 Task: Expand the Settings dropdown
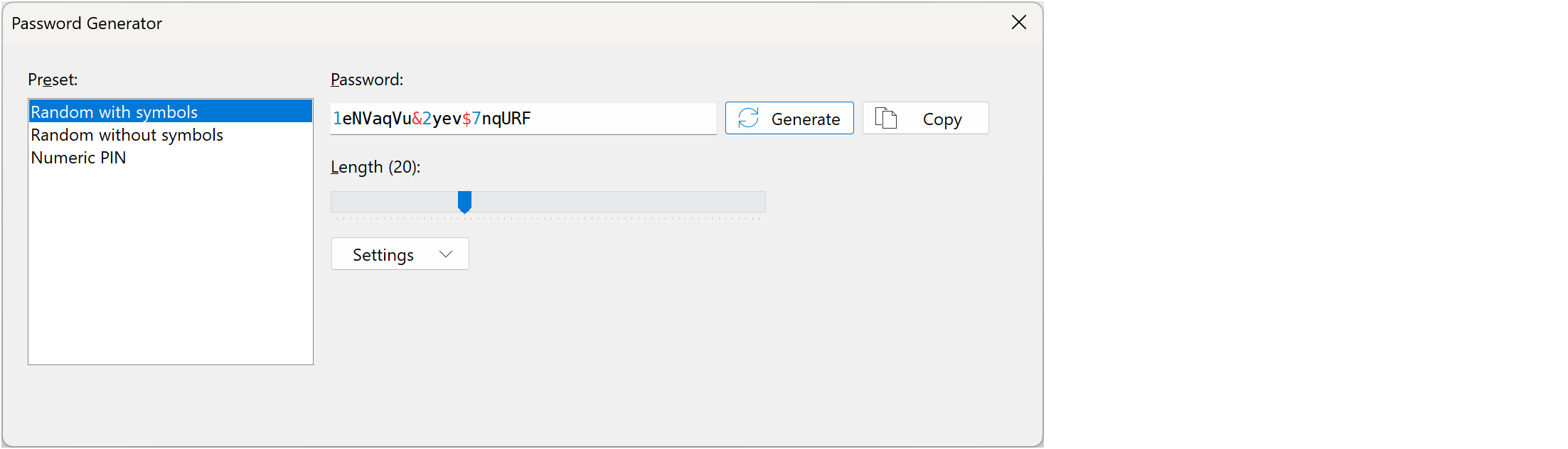click(x=400, y=254)
